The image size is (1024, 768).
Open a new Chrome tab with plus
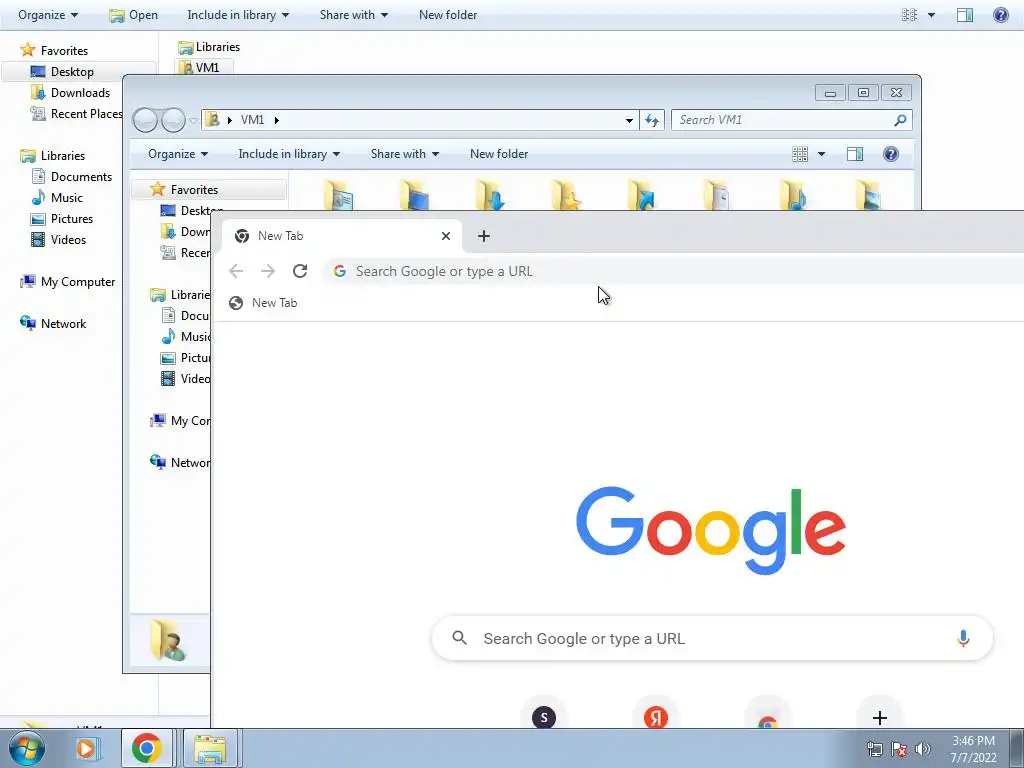pyautogui.click(x=483, y=236)
